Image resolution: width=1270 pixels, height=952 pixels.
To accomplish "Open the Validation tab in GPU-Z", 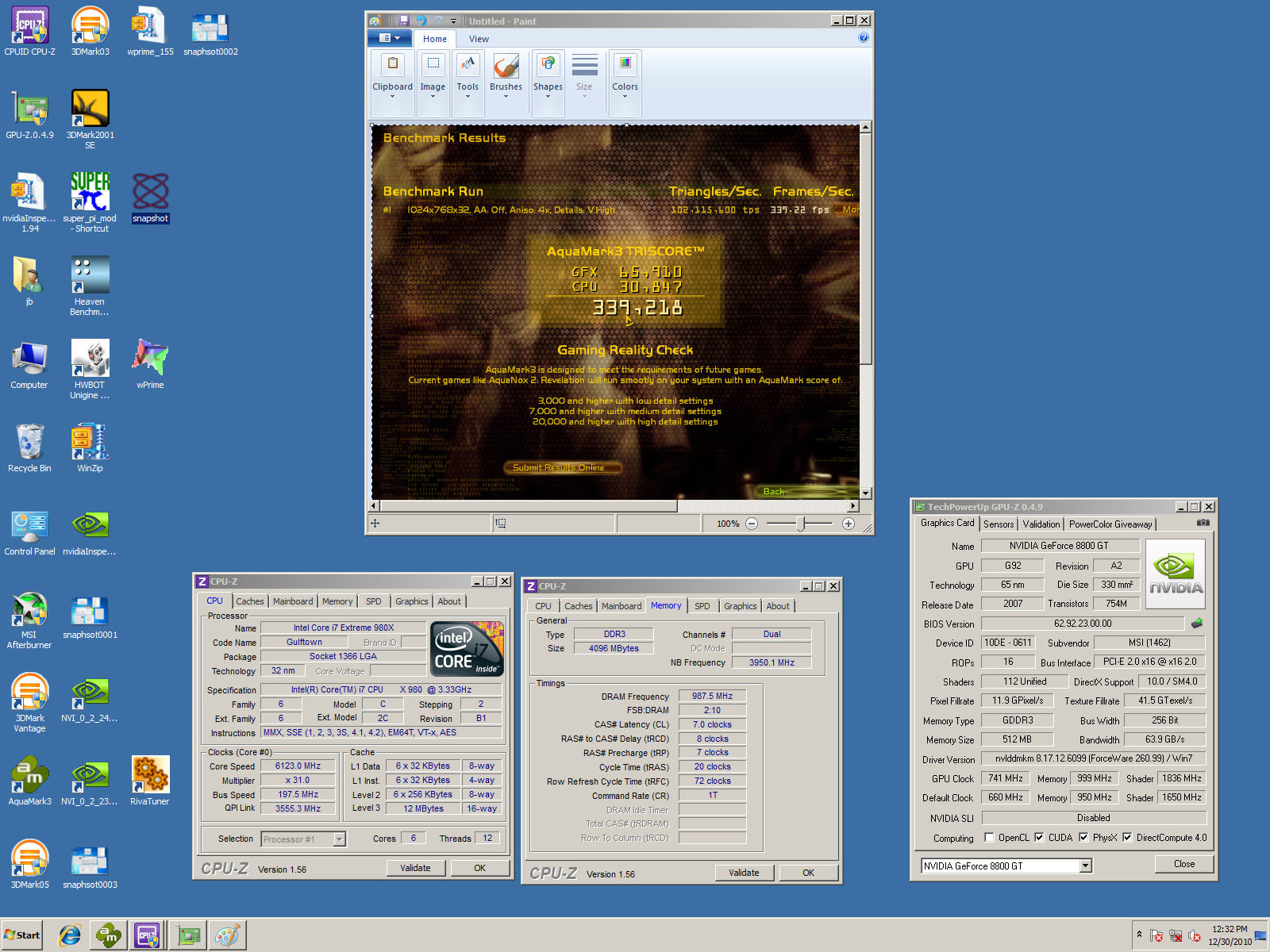I will pyautogui.click(x=1041, y=524).
